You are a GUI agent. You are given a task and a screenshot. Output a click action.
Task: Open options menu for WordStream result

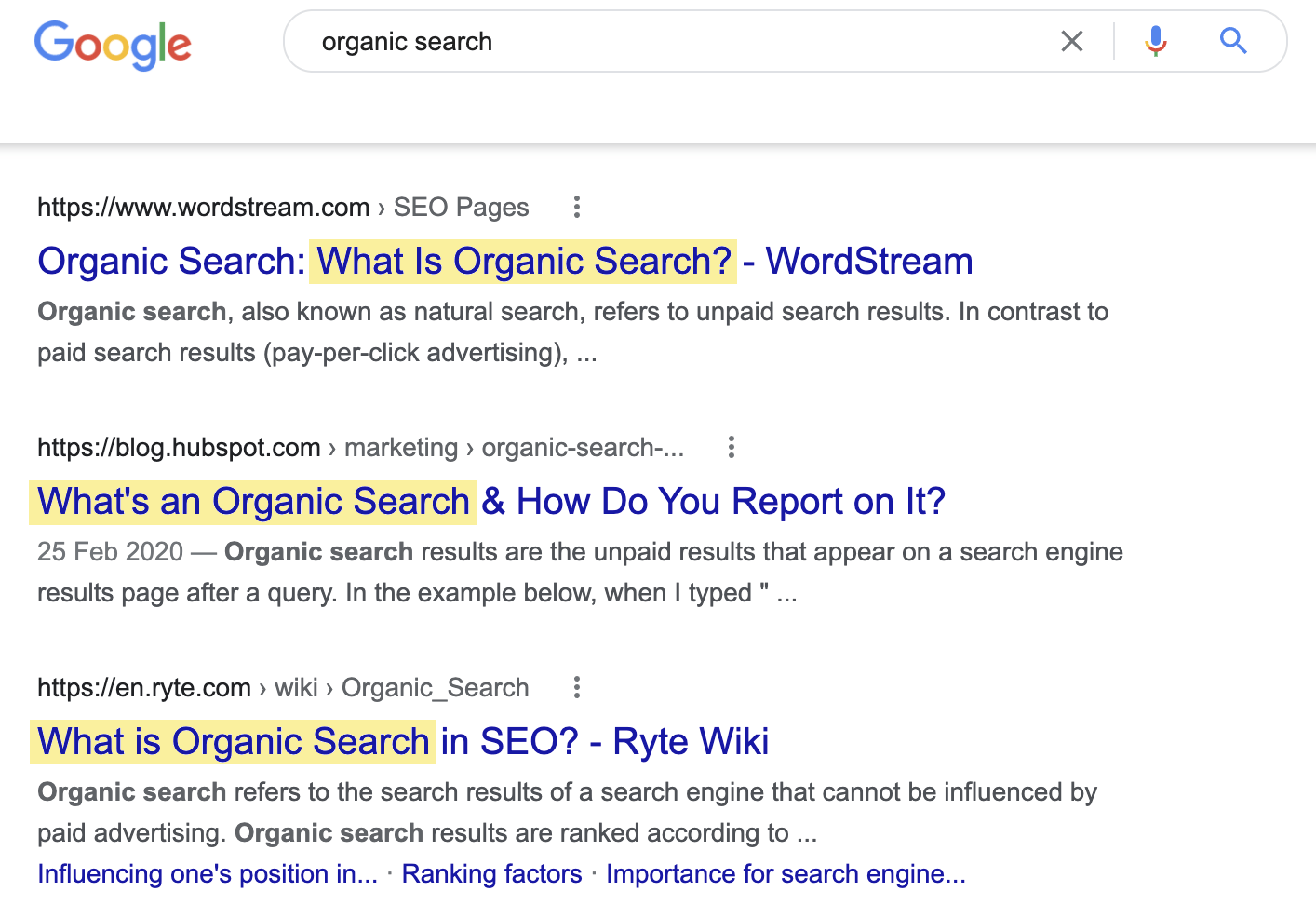577,207
